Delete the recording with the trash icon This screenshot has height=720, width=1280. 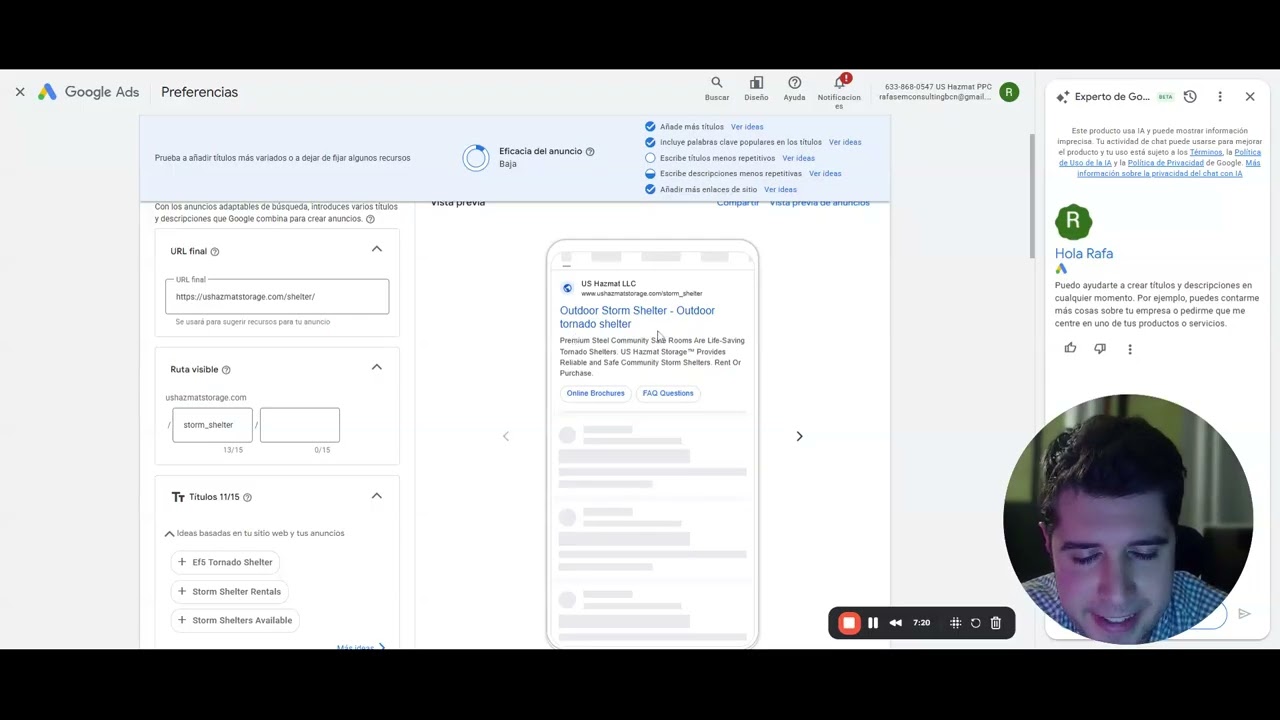(996, 623)
